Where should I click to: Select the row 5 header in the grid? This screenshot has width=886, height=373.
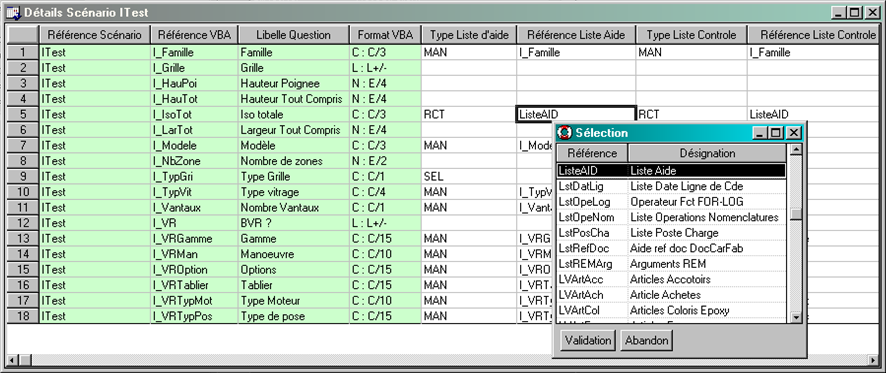tap(23, 114)
